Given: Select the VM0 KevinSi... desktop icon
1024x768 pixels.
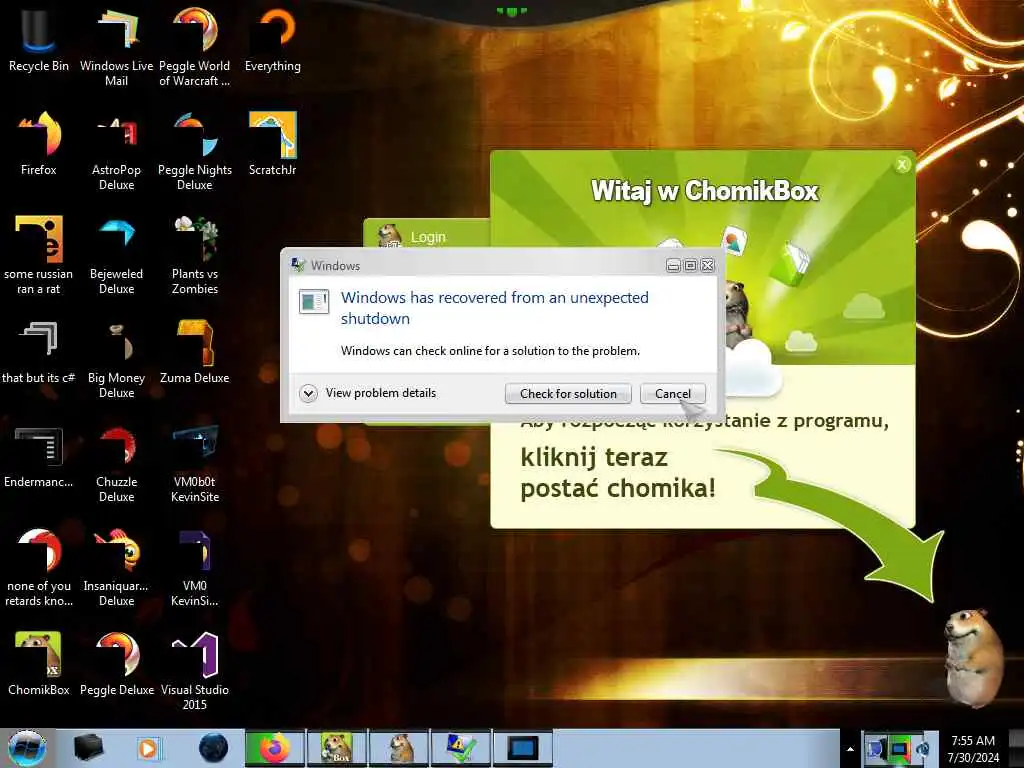Looking at the screenshot, I should pyautogui.click(x=195, y=566).
